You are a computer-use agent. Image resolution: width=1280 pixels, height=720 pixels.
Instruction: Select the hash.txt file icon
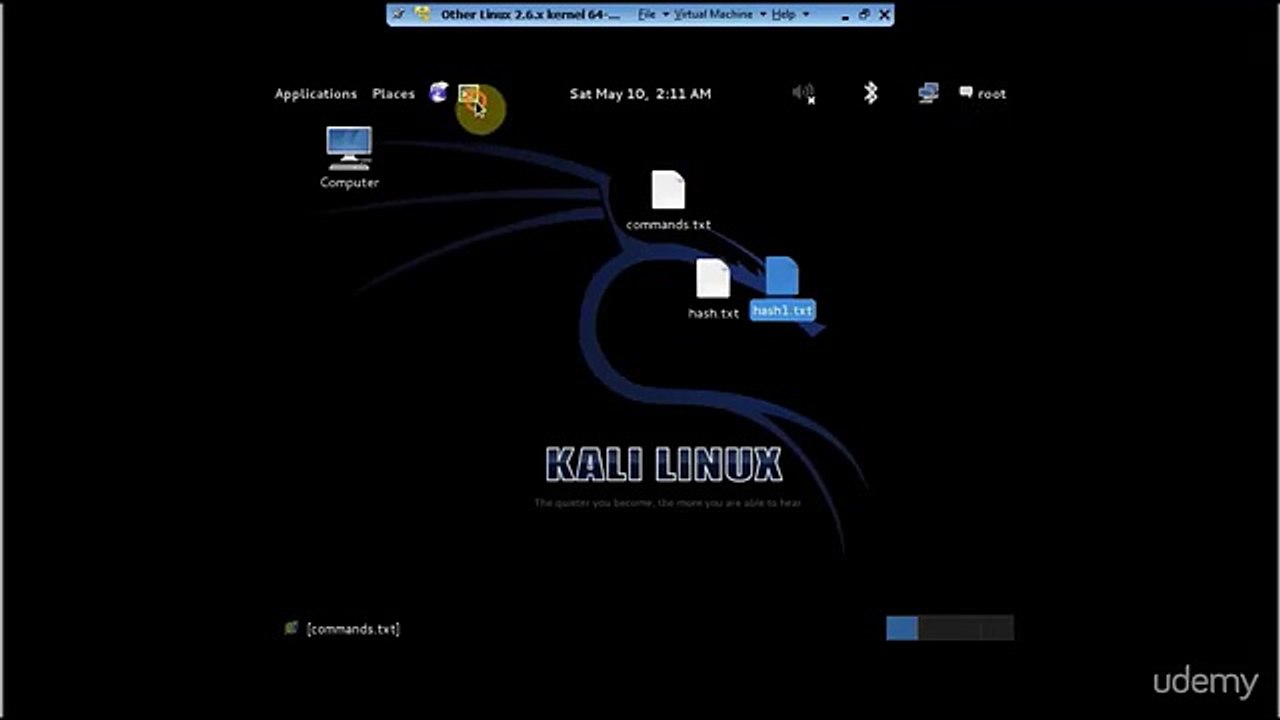pos(713,278)
